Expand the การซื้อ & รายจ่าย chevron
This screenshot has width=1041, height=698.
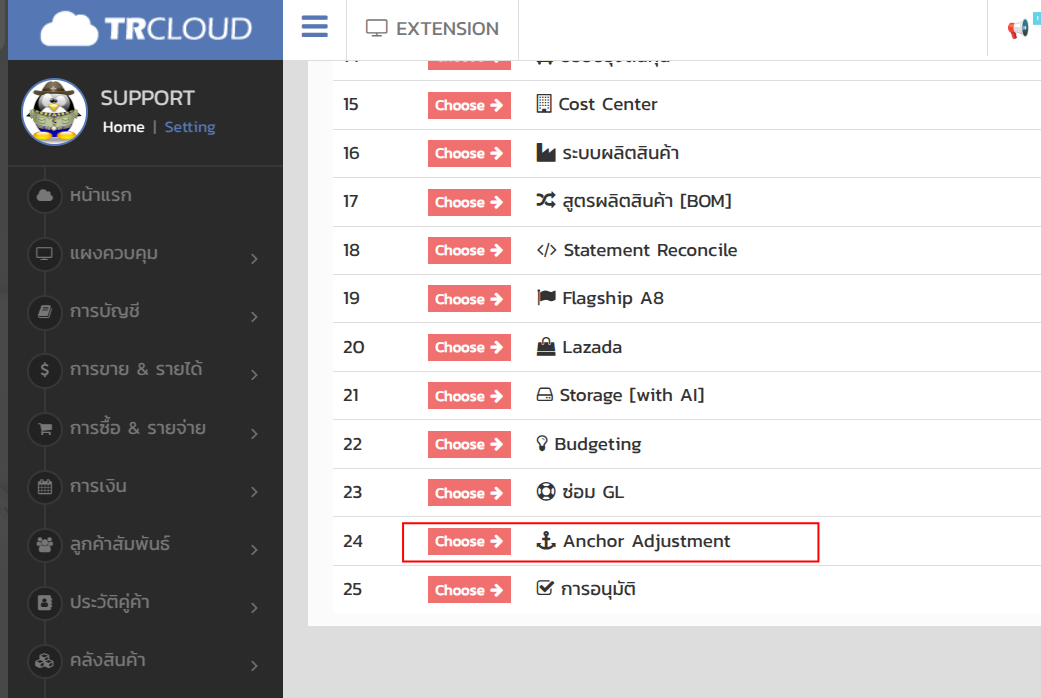(254, 434)
